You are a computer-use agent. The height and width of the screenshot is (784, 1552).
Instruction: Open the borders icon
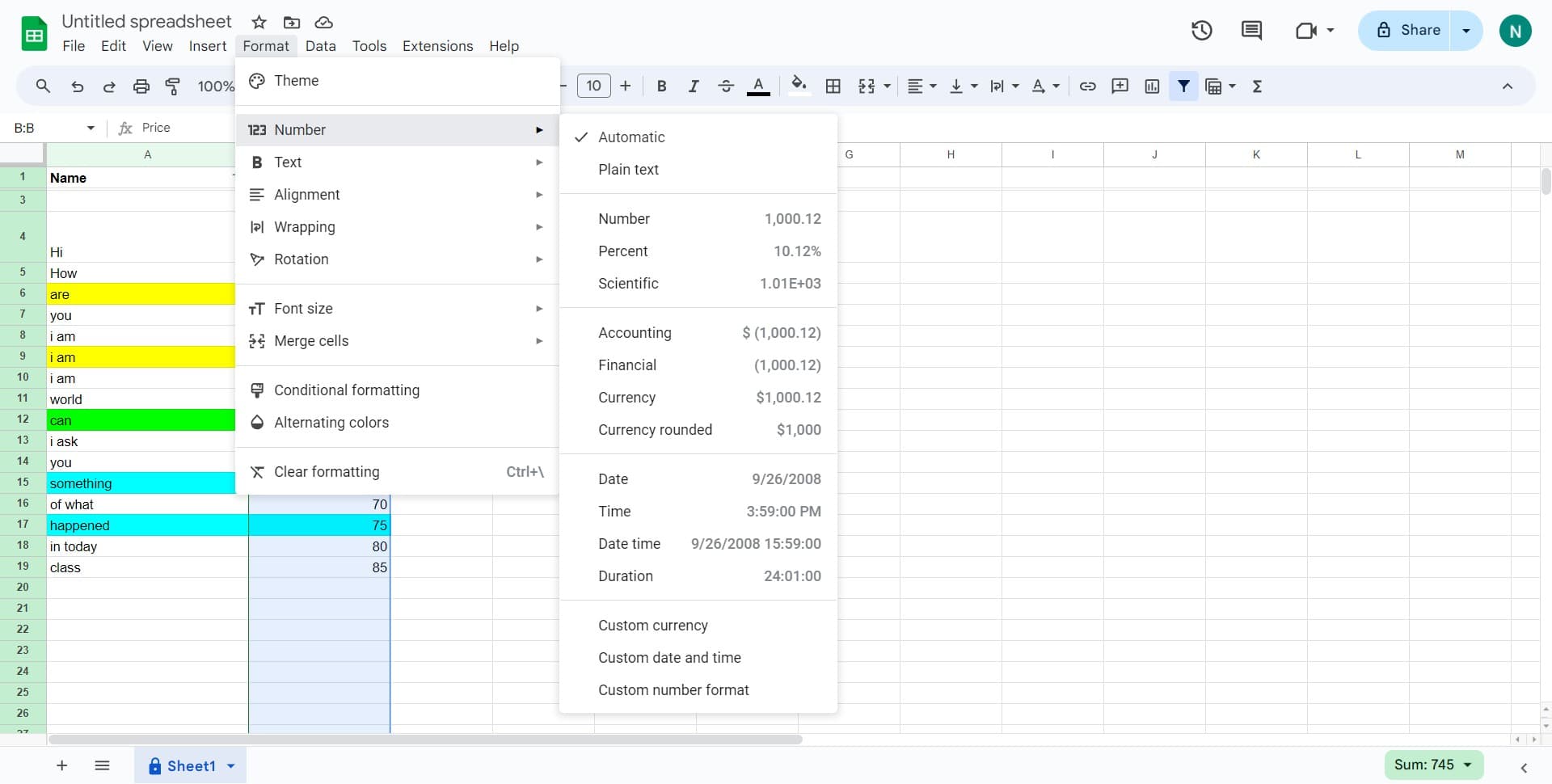click(833, 86)
